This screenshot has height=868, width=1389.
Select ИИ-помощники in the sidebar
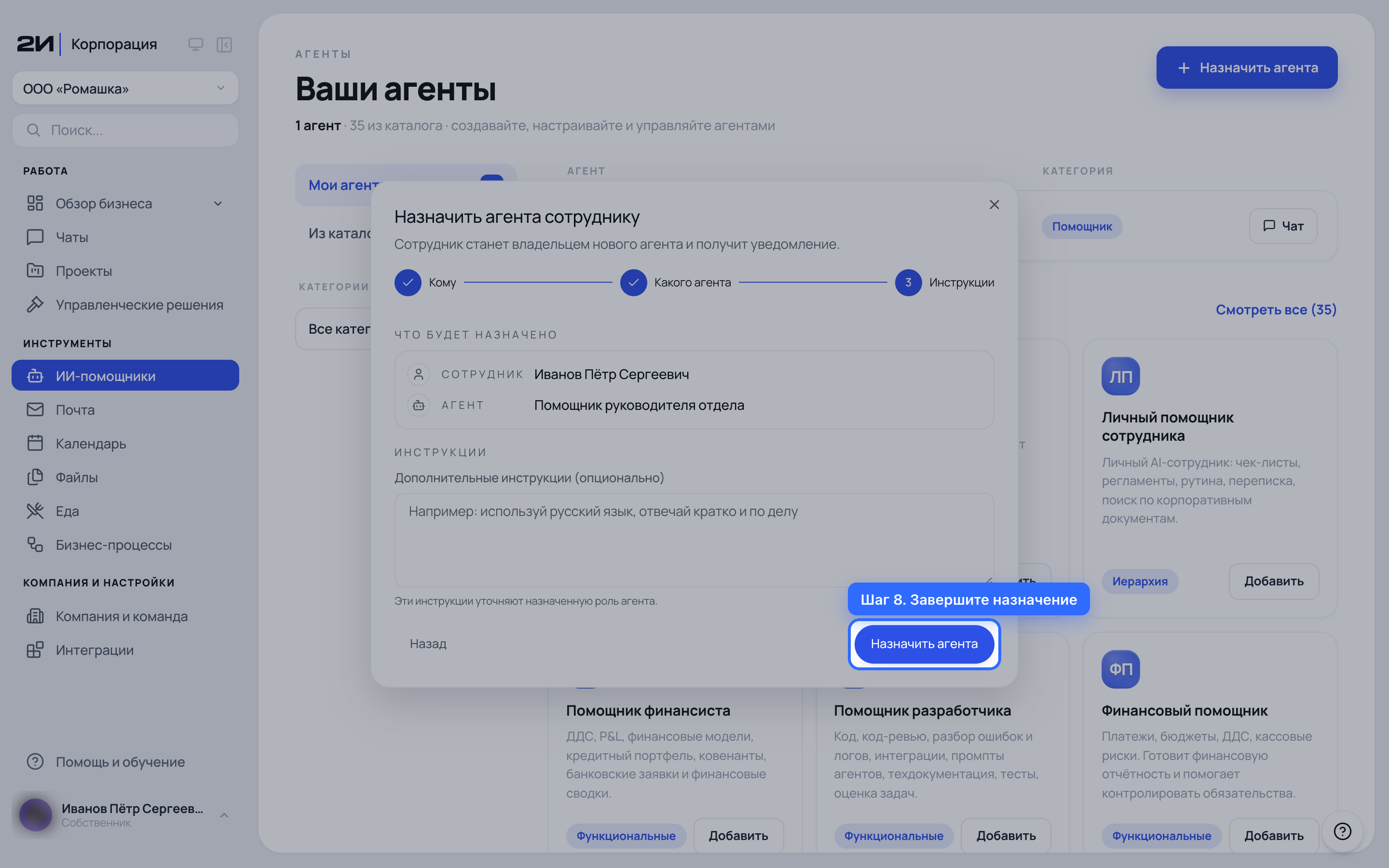click(x=125, y=376)
